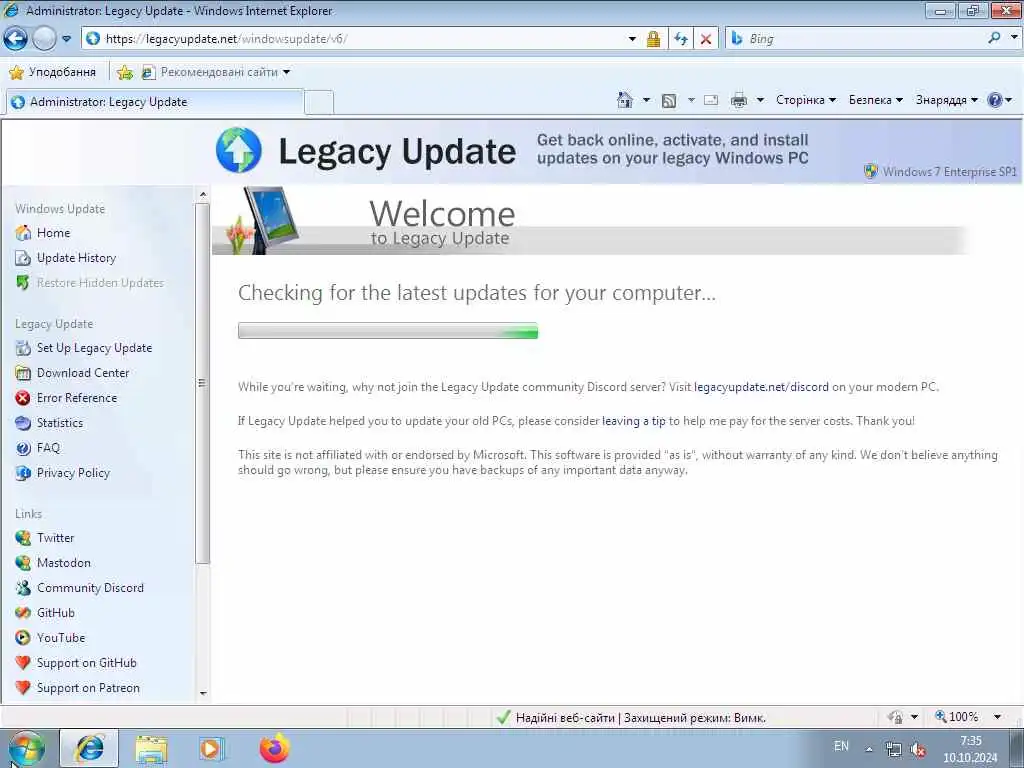Click the muted volume tray icon

(918, 750)
